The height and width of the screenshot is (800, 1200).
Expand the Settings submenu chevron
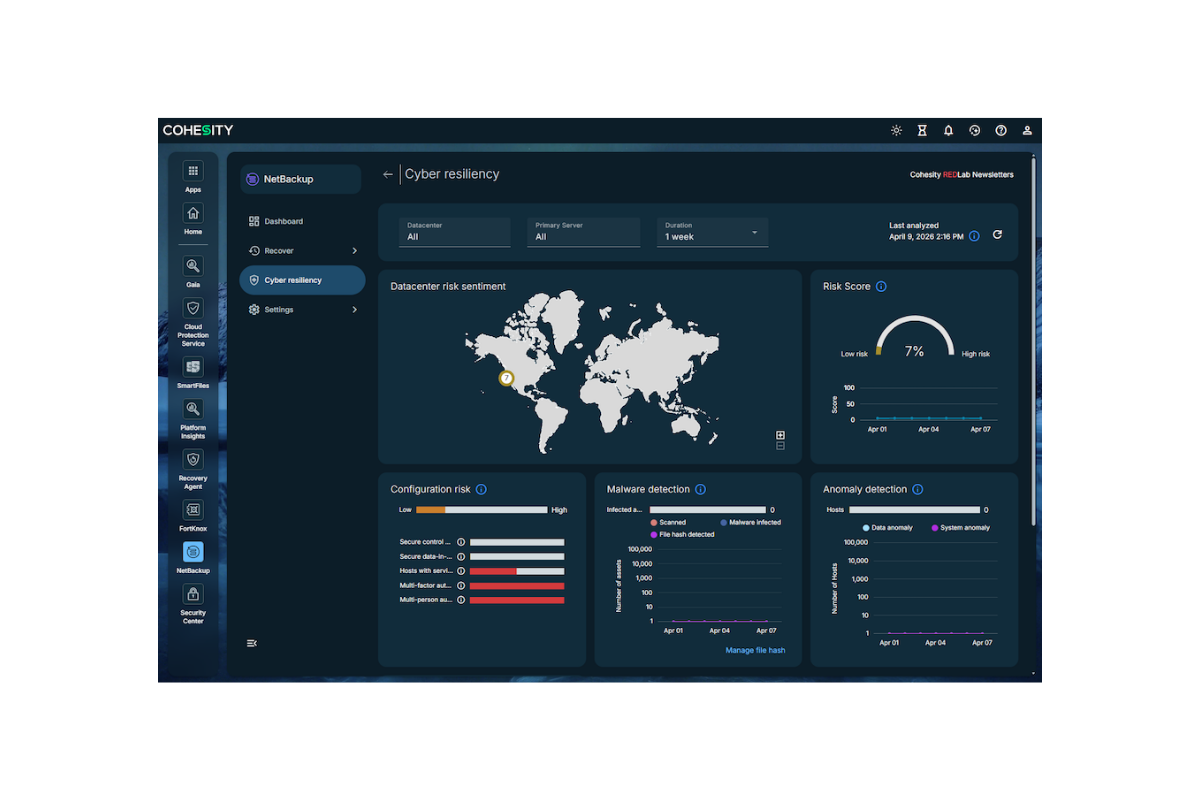coord(354,310)
